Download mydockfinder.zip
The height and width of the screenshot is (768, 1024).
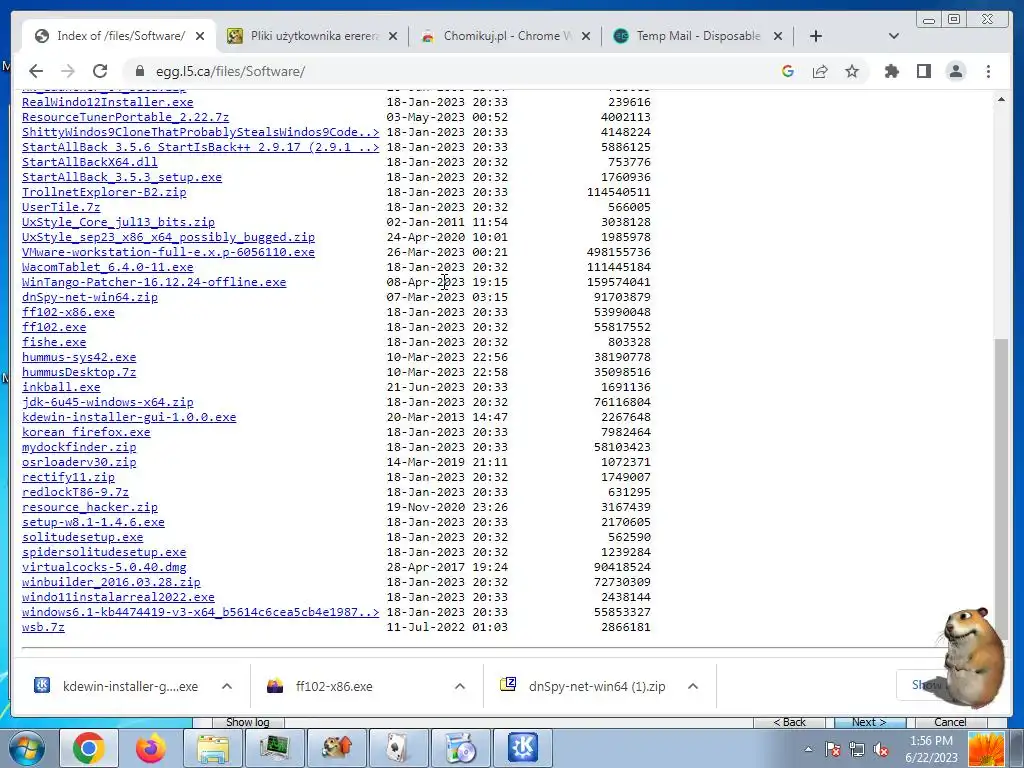[79, 447]
